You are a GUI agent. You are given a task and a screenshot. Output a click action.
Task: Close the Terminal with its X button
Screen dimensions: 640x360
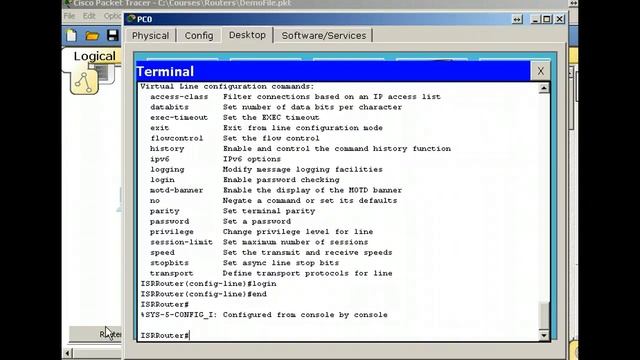pyautogui.click(x=540, y=71)
